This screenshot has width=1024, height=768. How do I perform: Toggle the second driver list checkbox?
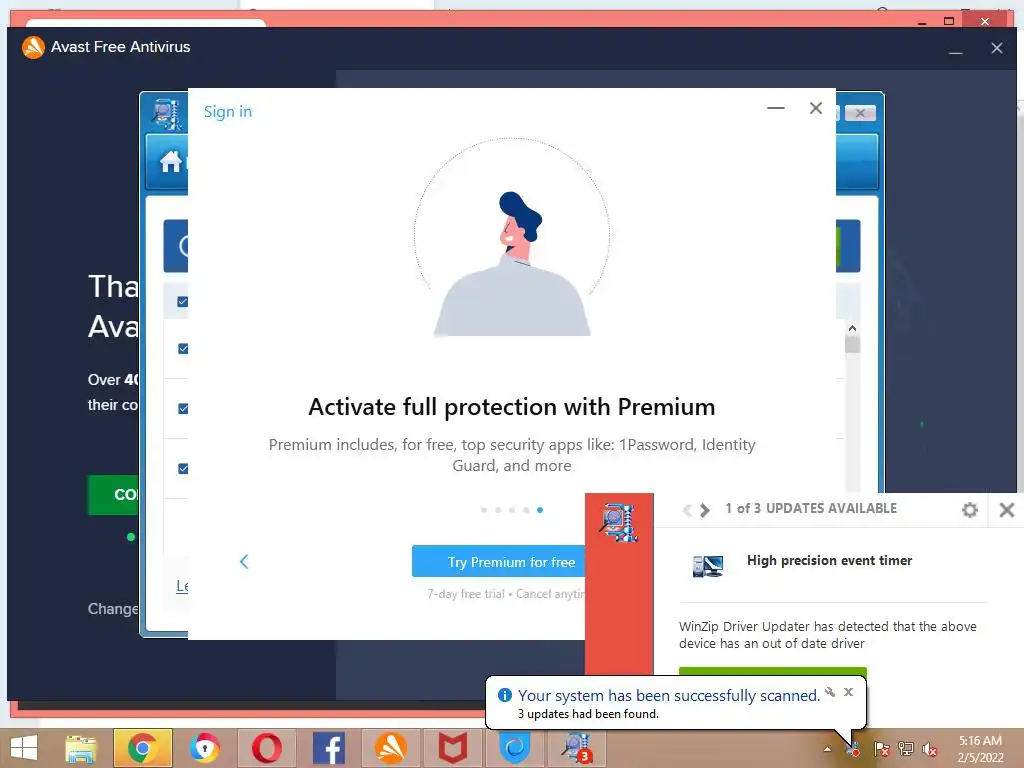click(183, 349)
